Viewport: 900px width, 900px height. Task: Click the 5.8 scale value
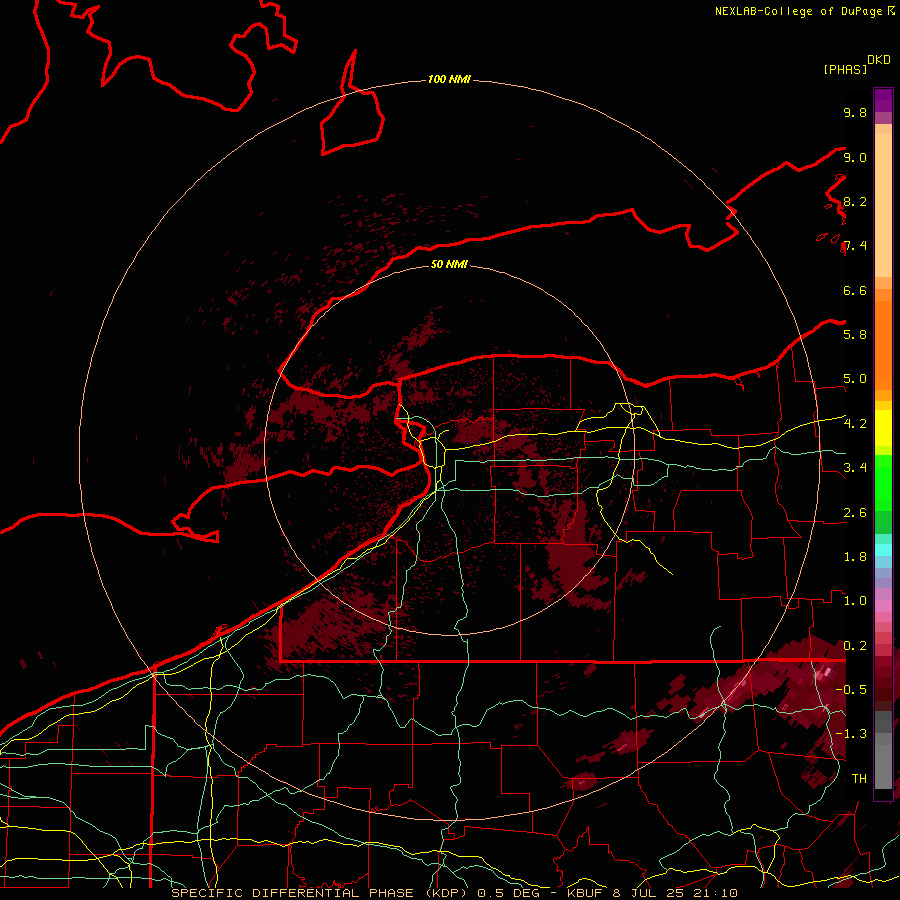point(855,335)
